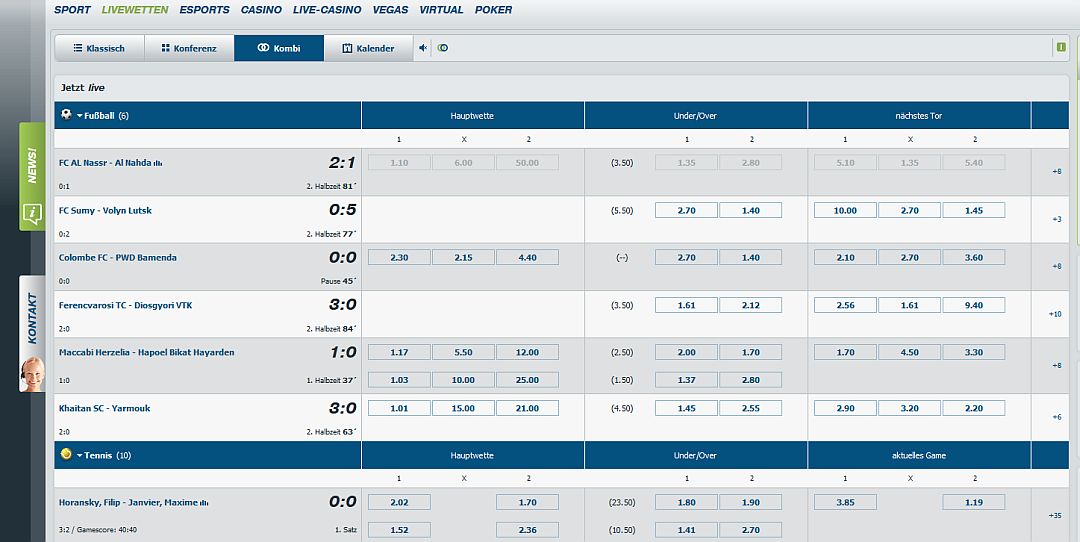Image resolution: width=1080 pixels, height=542 pixels.
Task: Open POKER in the top navigation
Action: 493,10
